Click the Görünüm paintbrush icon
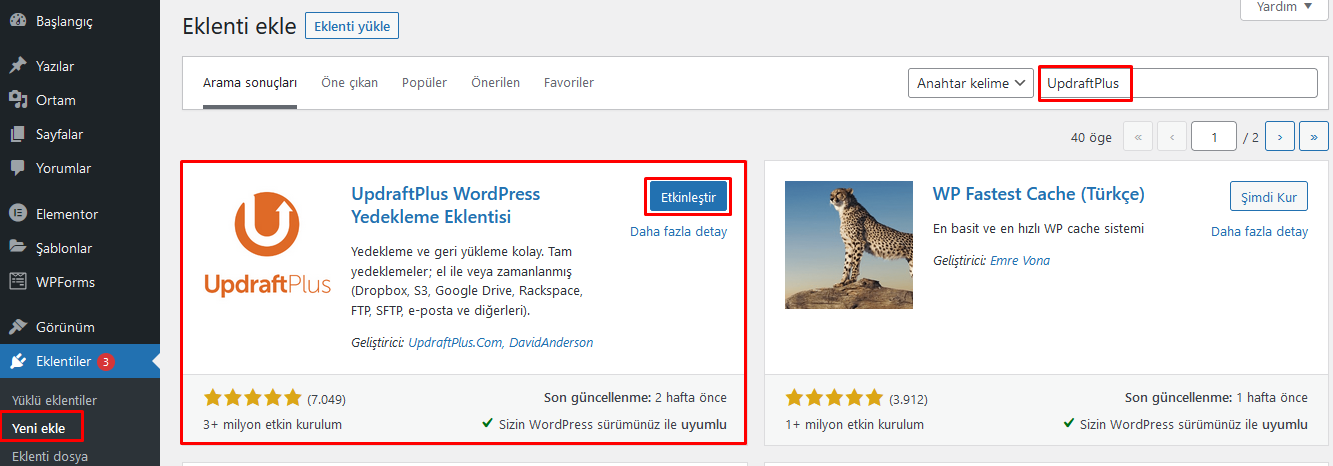 pyautogui.click(x=18, y=327)
